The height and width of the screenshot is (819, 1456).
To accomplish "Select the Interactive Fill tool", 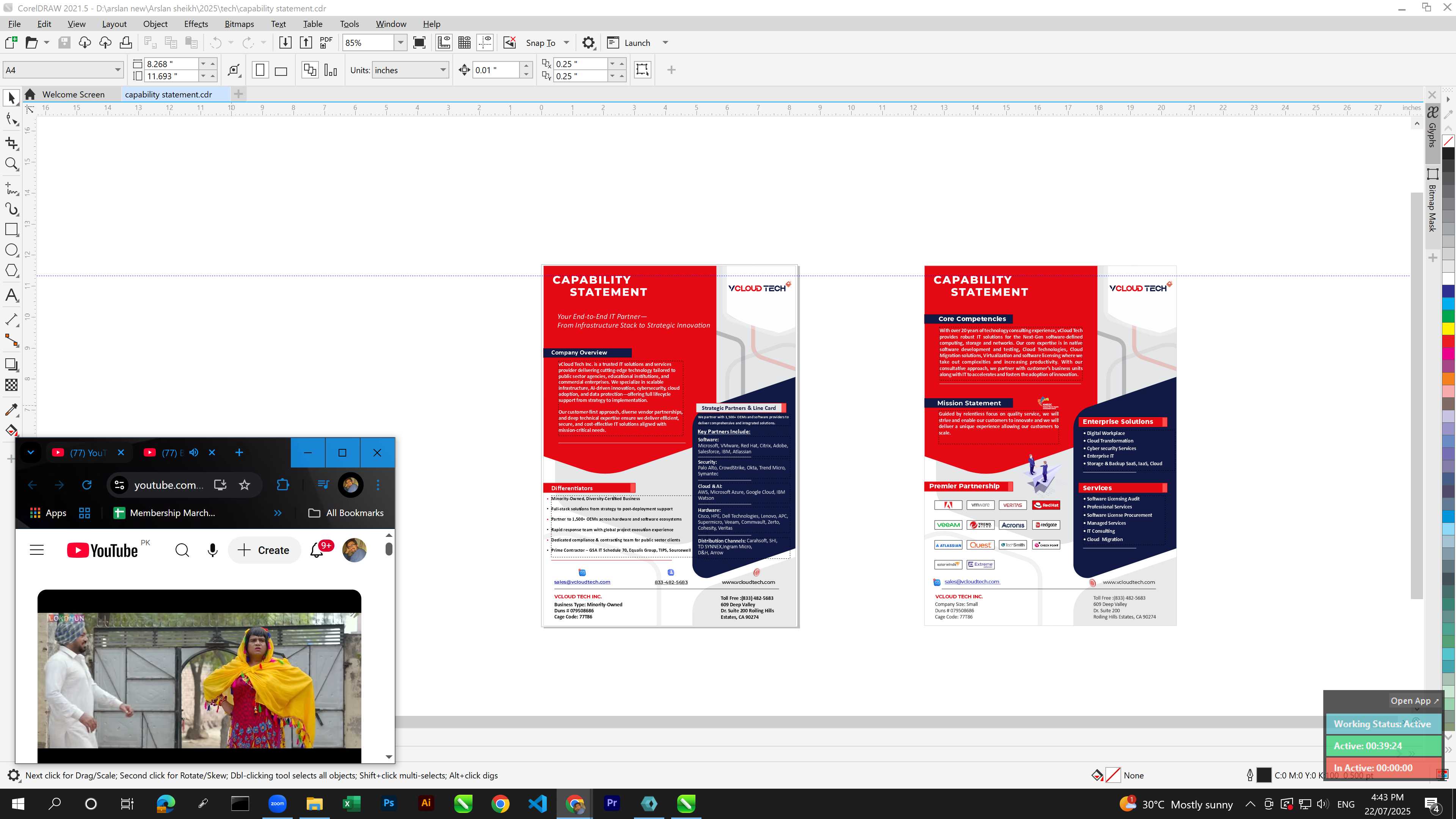I will (x=11, y=431).
